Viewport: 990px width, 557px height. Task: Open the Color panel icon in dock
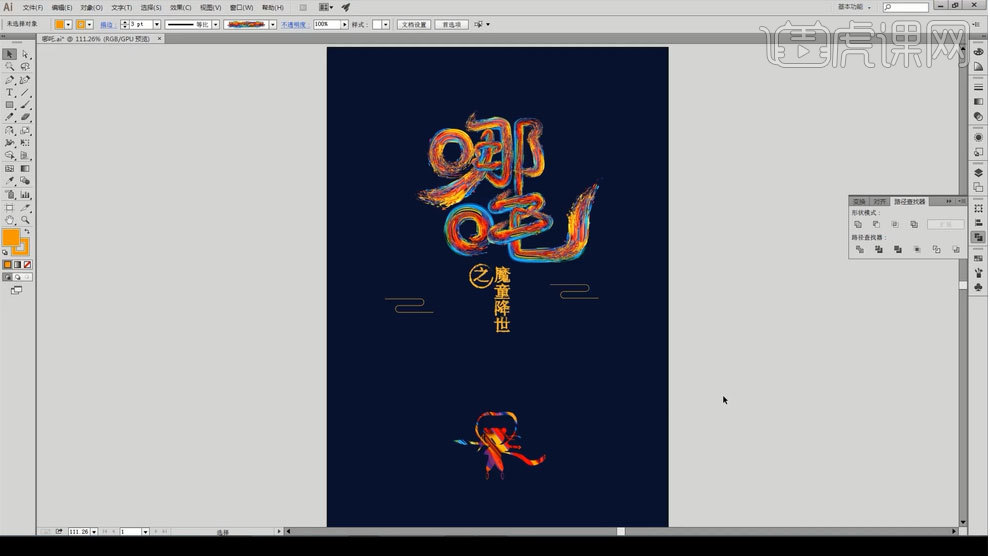[978, 52]
